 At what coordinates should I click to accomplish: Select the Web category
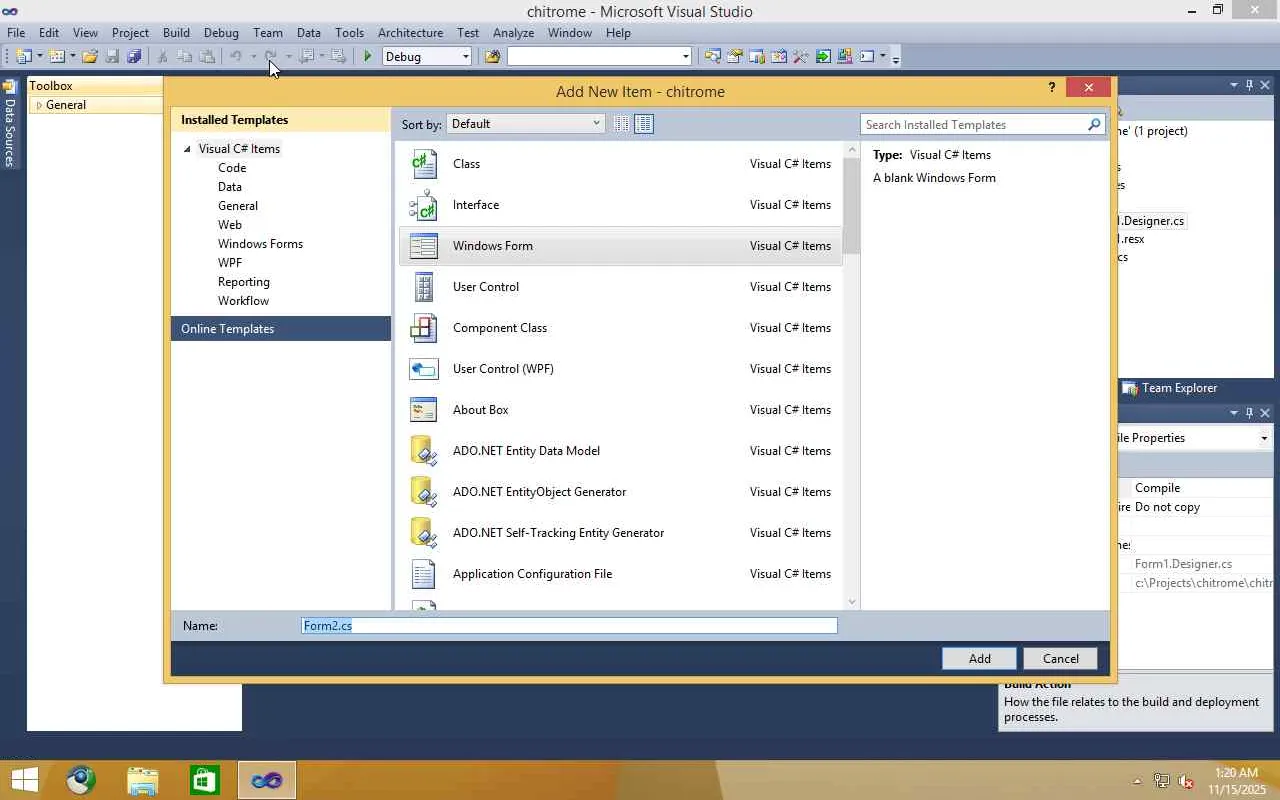click(x=230, y=225)
